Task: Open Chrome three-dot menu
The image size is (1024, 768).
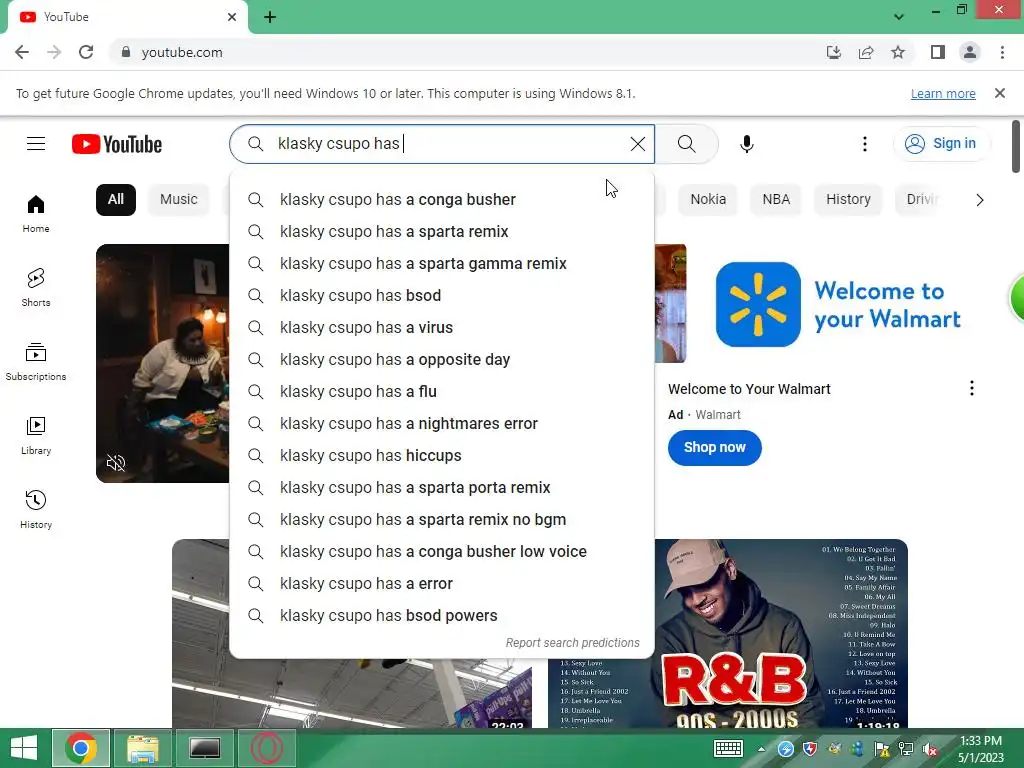Action: [1002, 52]
